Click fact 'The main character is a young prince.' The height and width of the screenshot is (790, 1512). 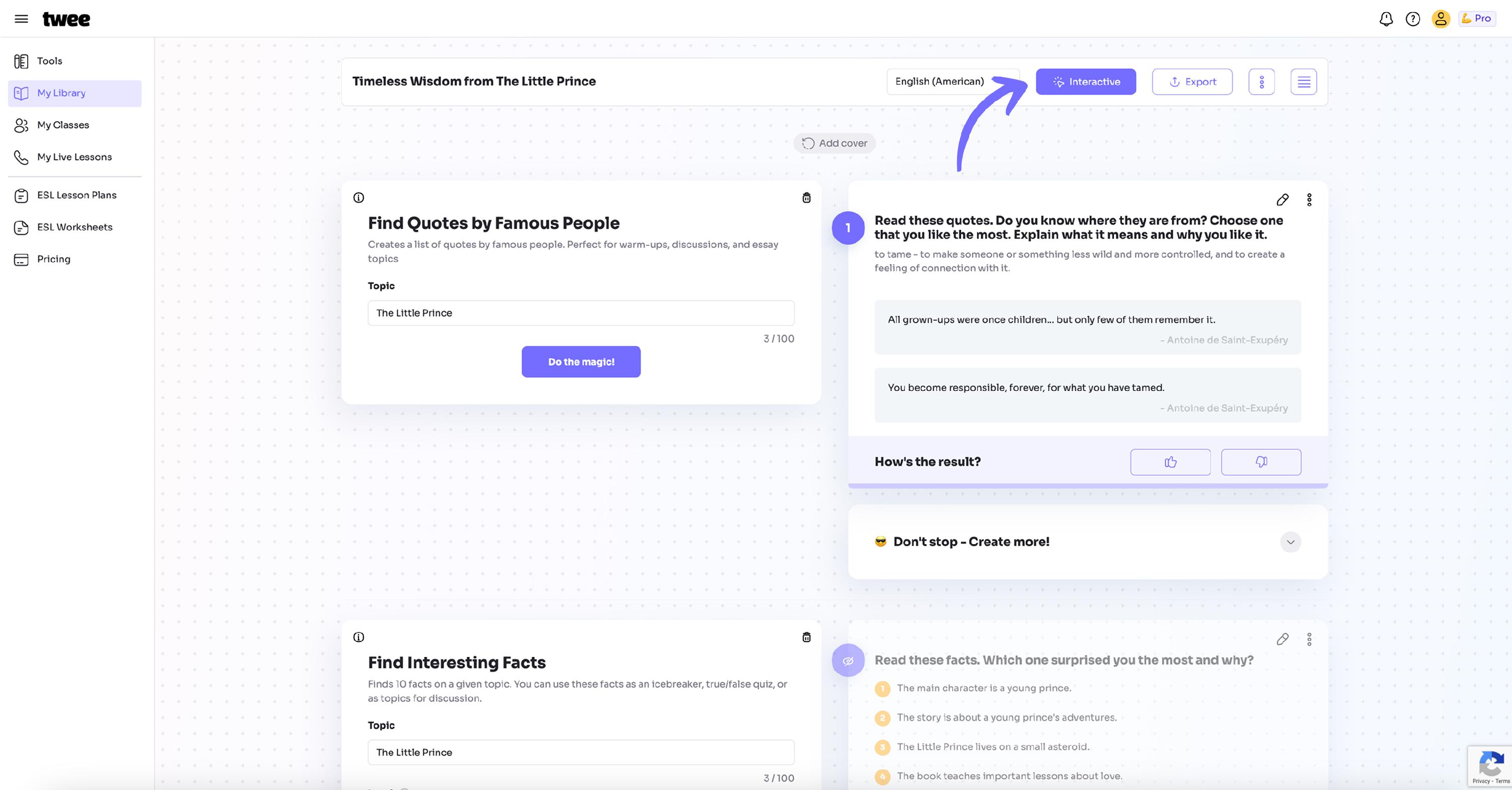(x=984, y=688)
